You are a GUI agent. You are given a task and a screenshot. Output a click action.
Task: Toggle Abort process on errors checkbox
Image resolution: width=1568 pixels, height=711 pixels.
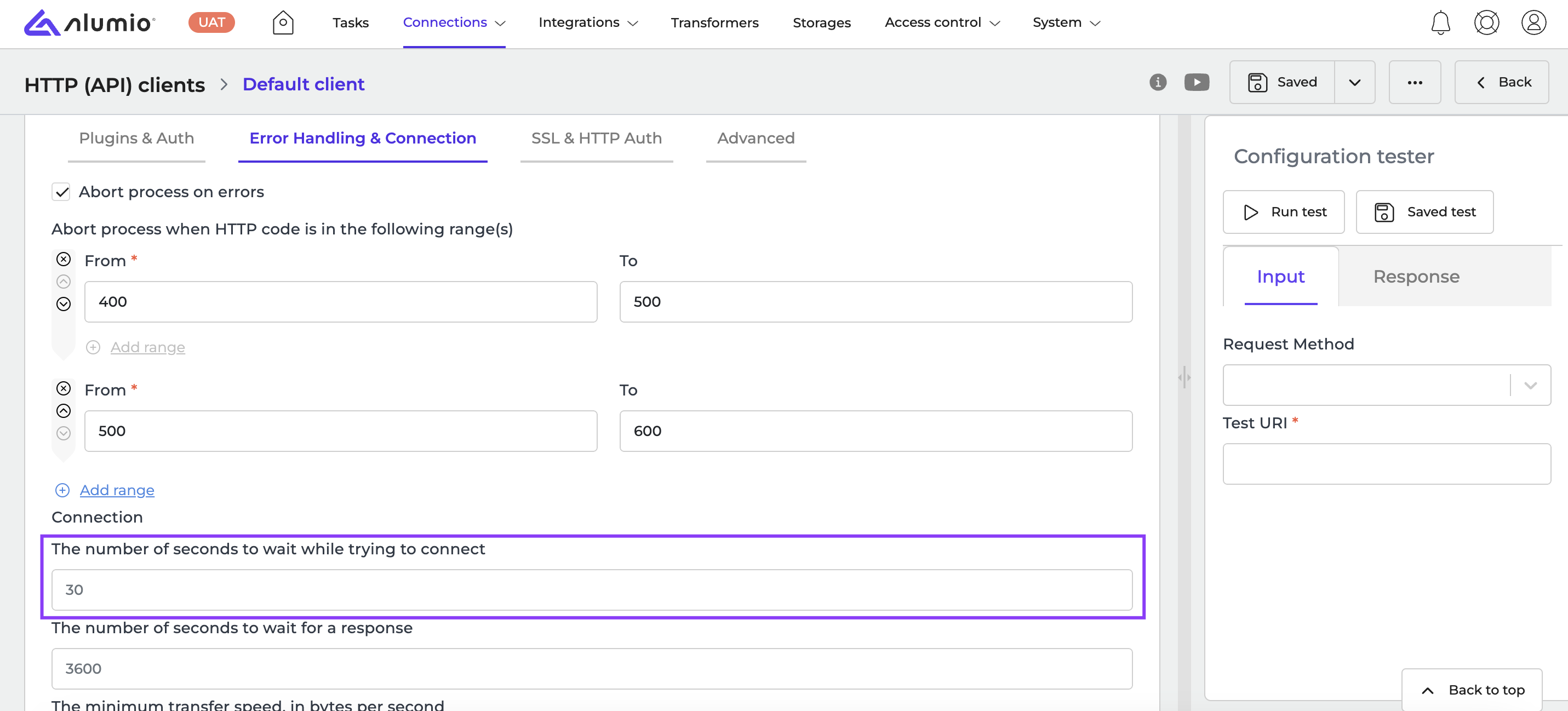click(x=61, y=192)
